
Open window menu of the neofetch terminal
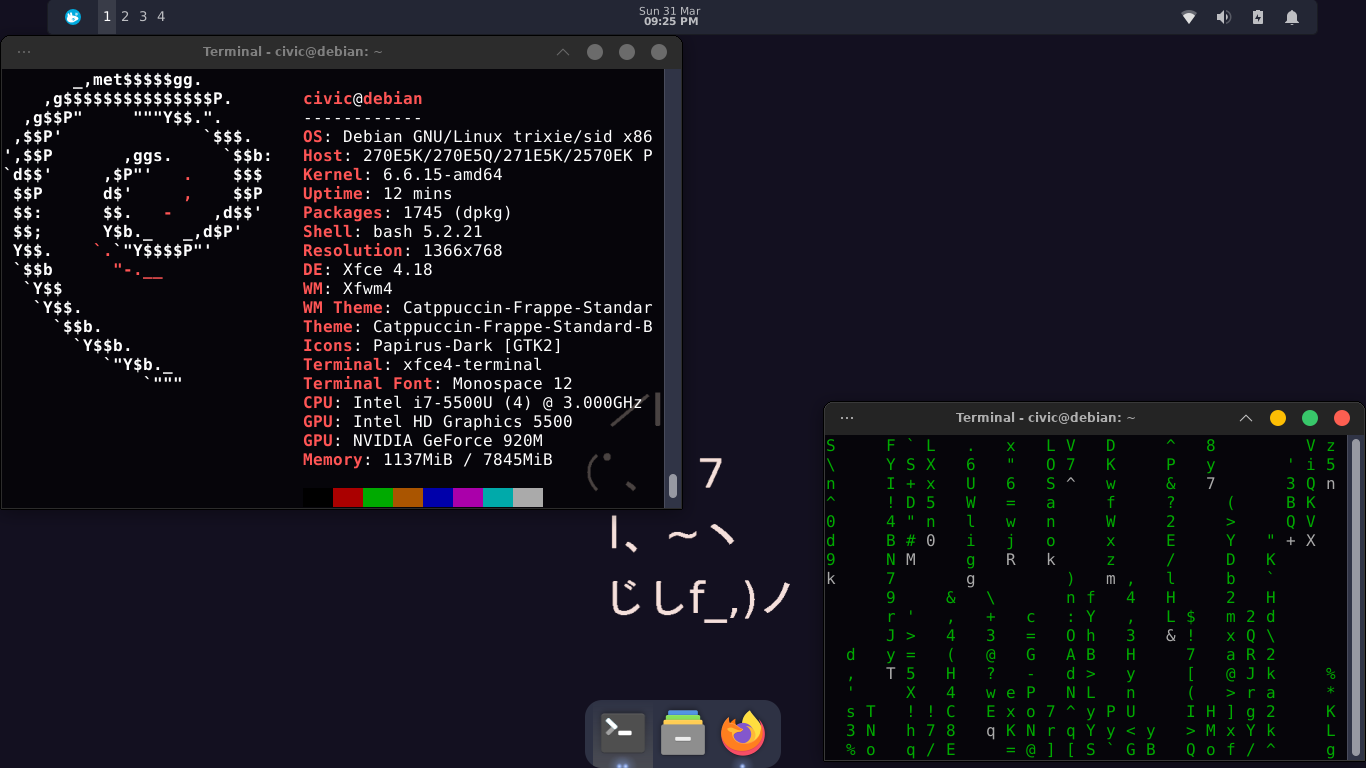click(24, 52)
